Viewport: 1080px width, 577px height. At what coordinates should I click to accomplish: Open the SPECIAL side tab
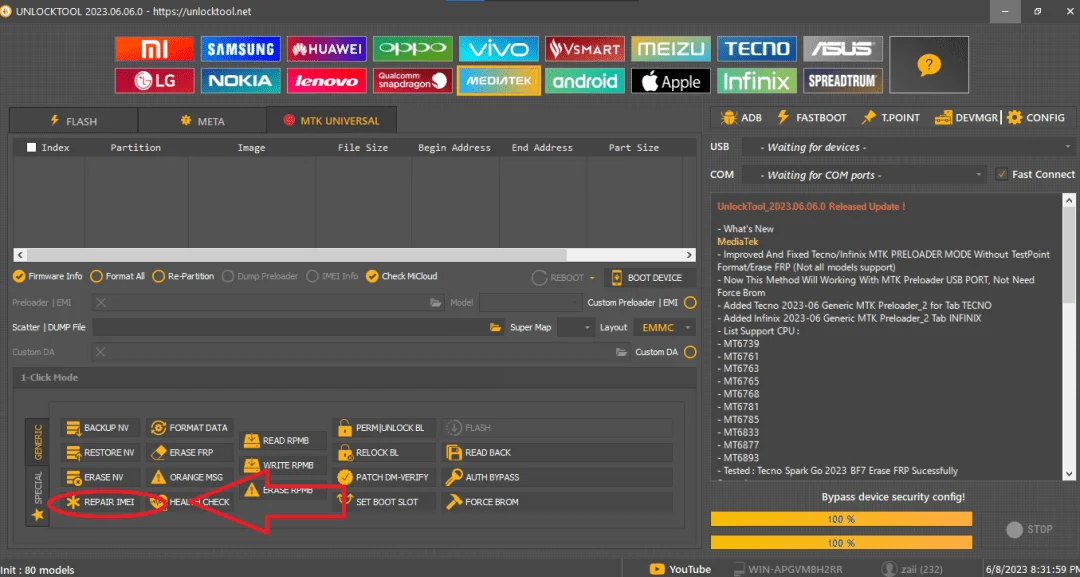[x=37, y=496]
